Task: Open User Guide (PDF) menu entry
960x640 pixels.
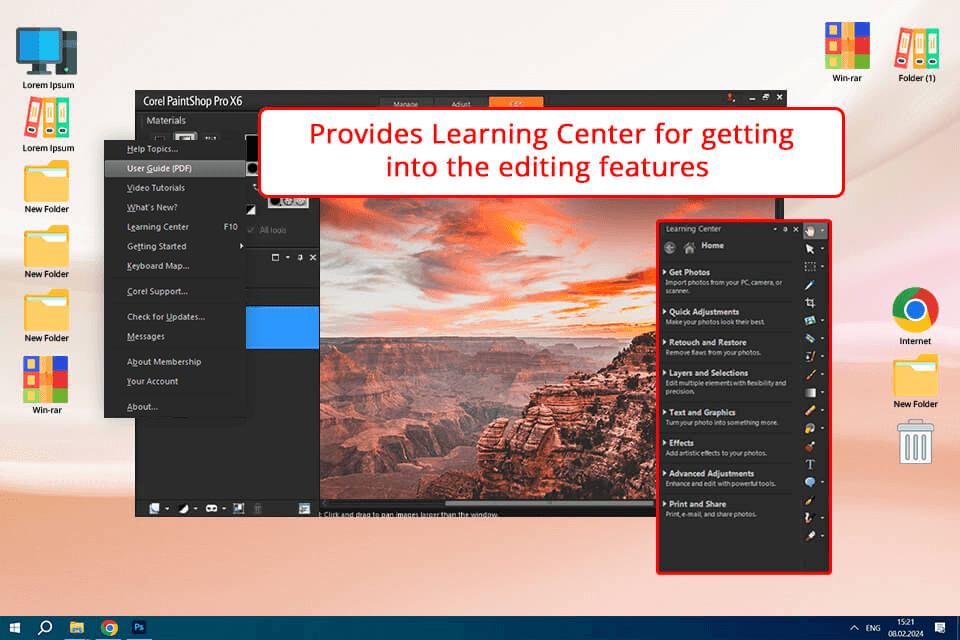Action: coord(175,168)
